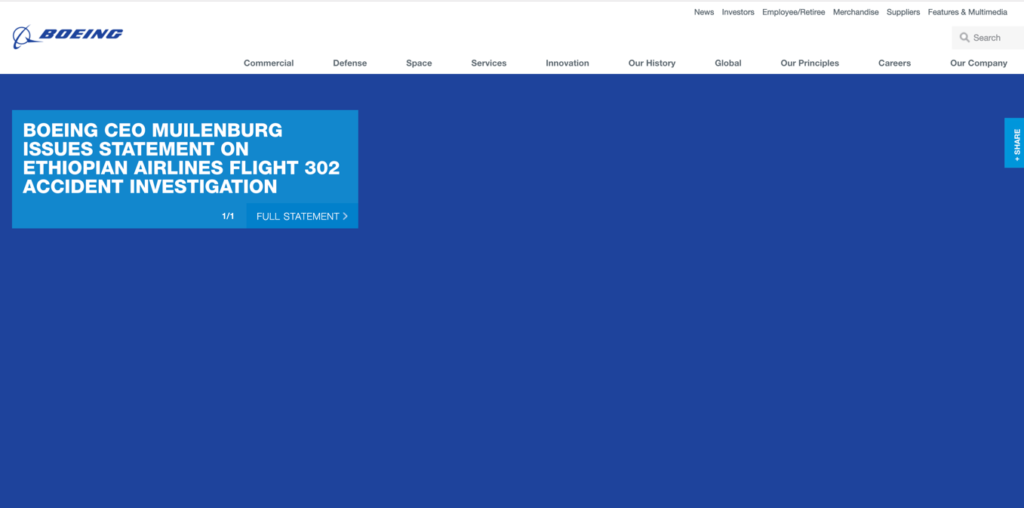Open the Our Company menu
1024x508 pixels.
point(978,63)
